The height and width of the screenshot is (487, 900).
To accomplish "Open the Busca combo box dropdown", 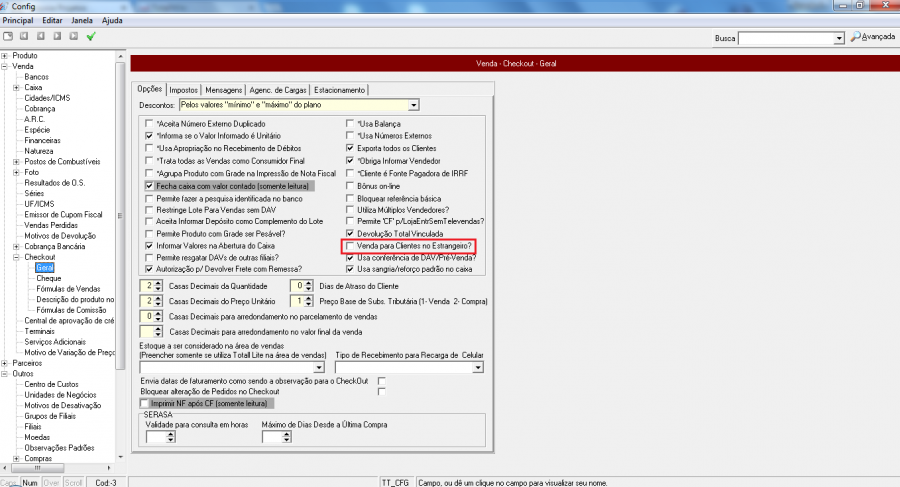I will (839, 38).
